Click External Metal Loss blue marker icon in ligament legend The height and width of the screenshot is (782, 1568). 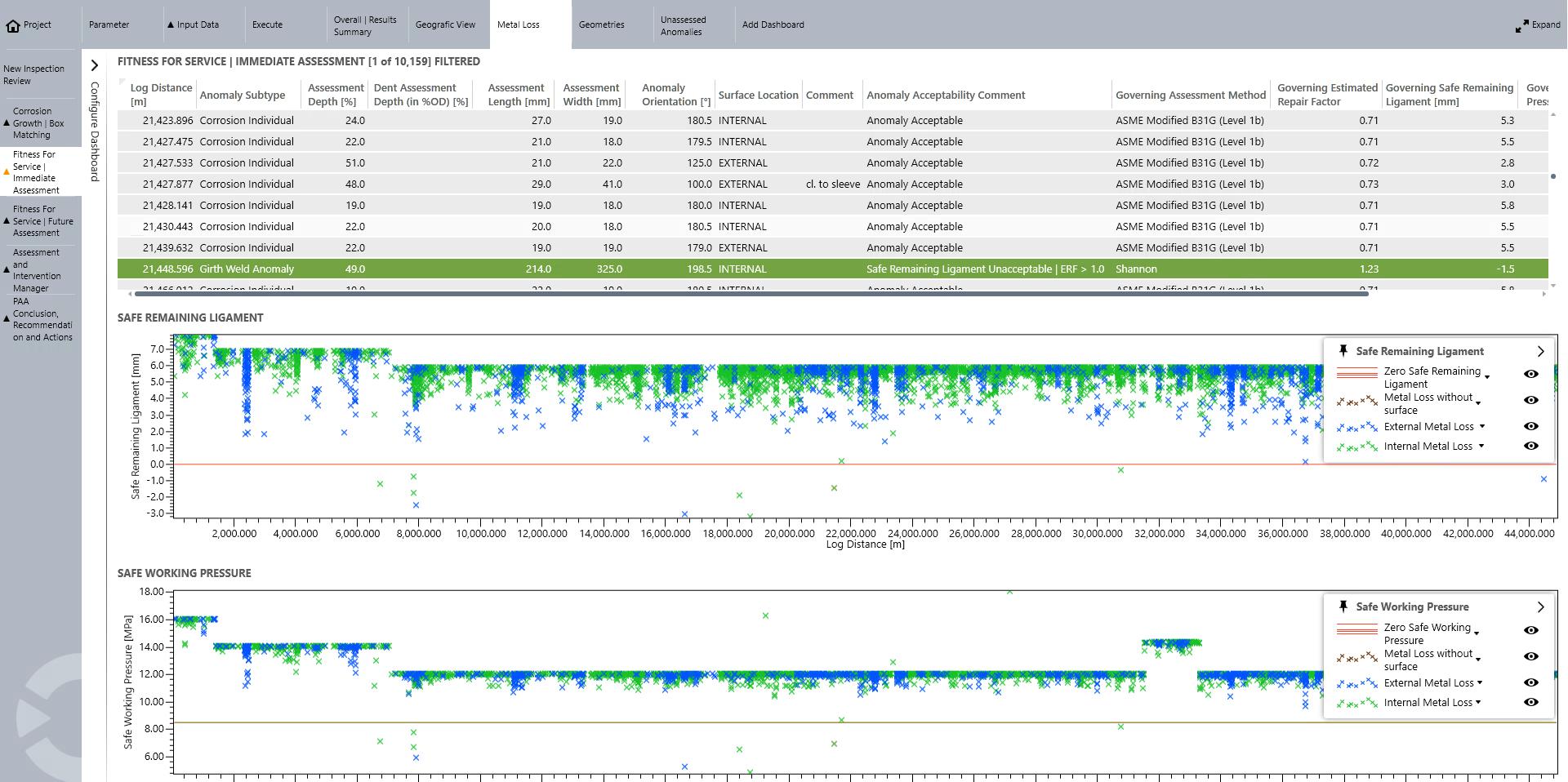pos(1357,427)
